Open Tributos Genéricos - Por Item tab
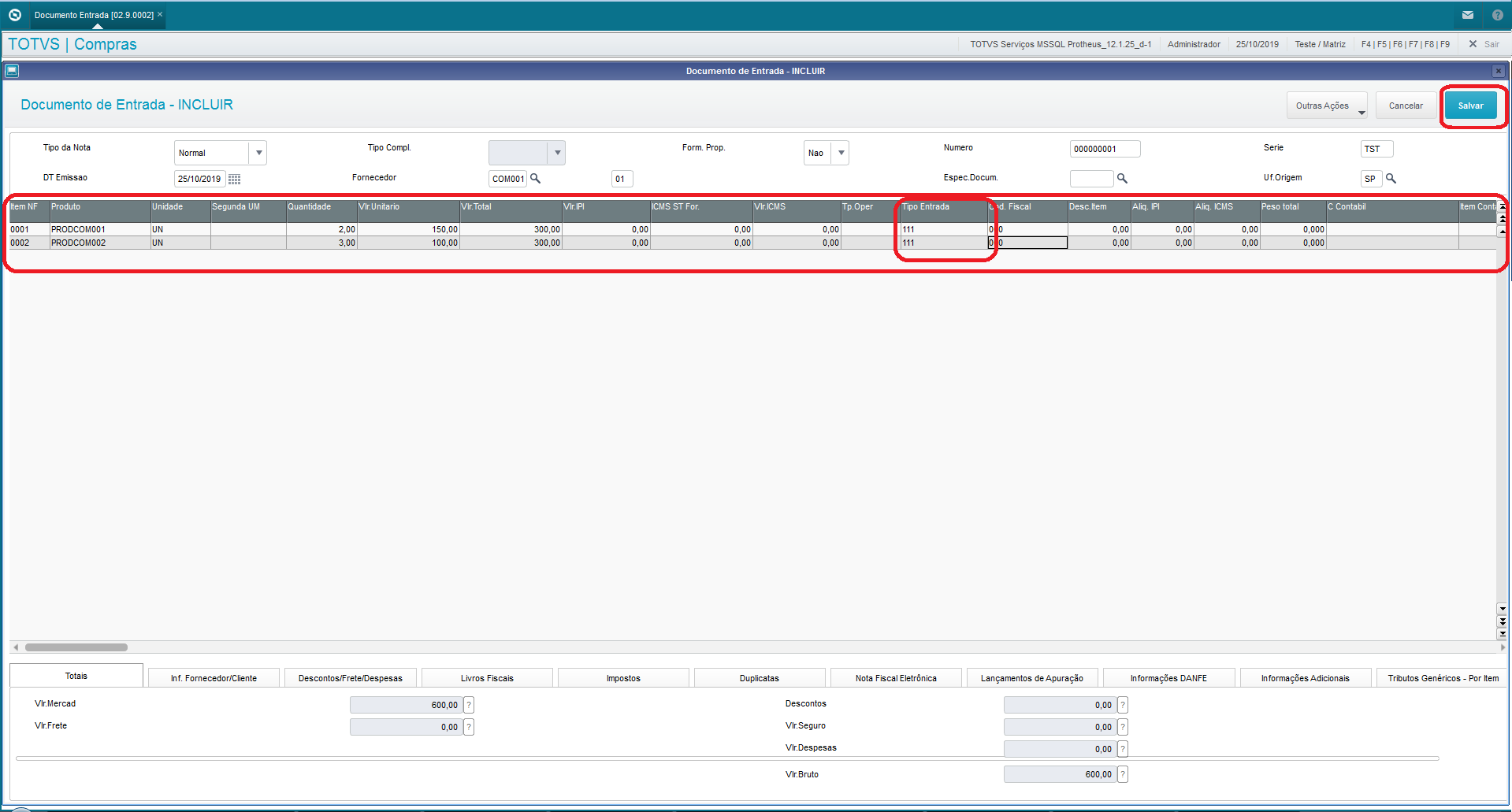This screenshot has height=812, width=1512. point(1442,678)
